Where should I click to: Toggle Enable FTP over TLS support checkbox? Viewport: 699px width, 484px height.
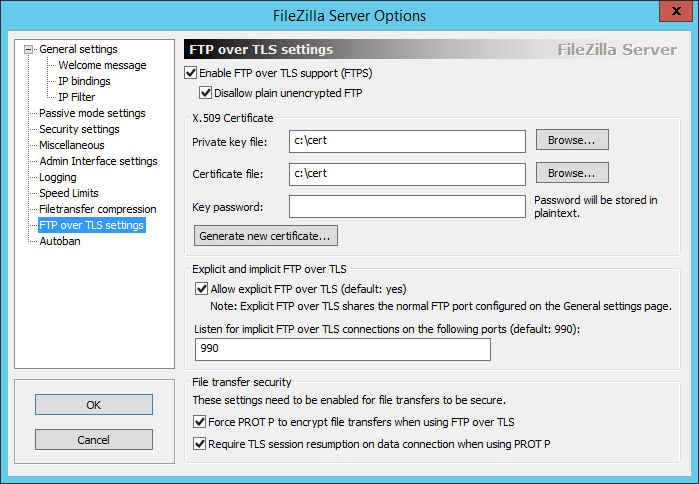coord(192,73)
